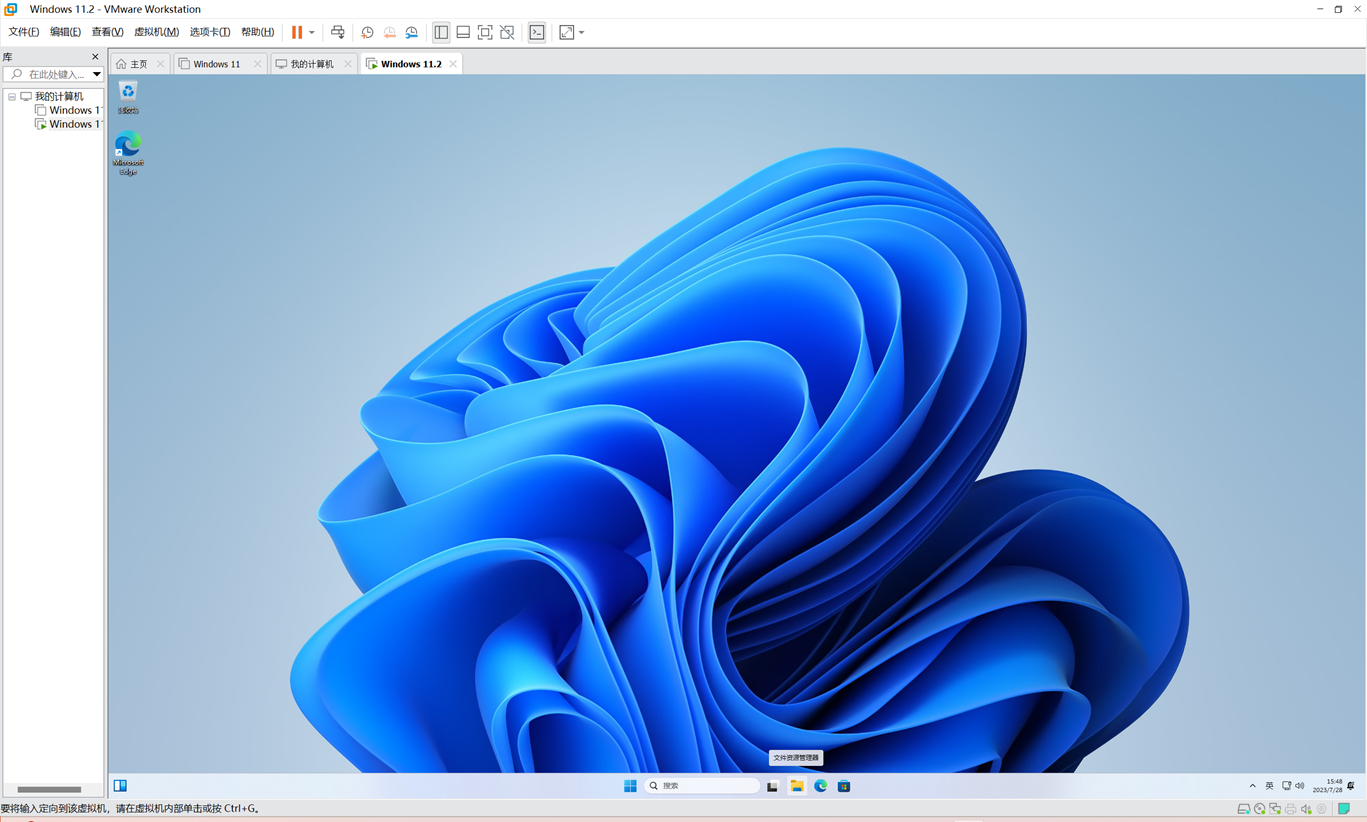Click the sound card device status icon
1367x822 pixels.
pos(1306,809)
